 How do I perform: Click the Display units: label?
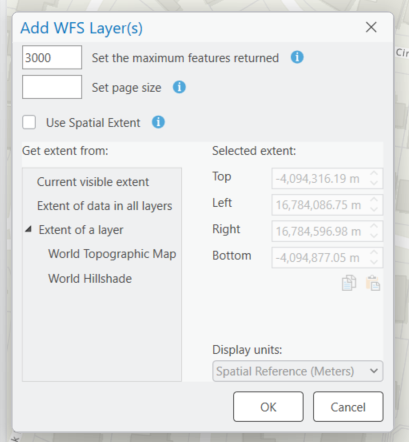pos(247,350)
